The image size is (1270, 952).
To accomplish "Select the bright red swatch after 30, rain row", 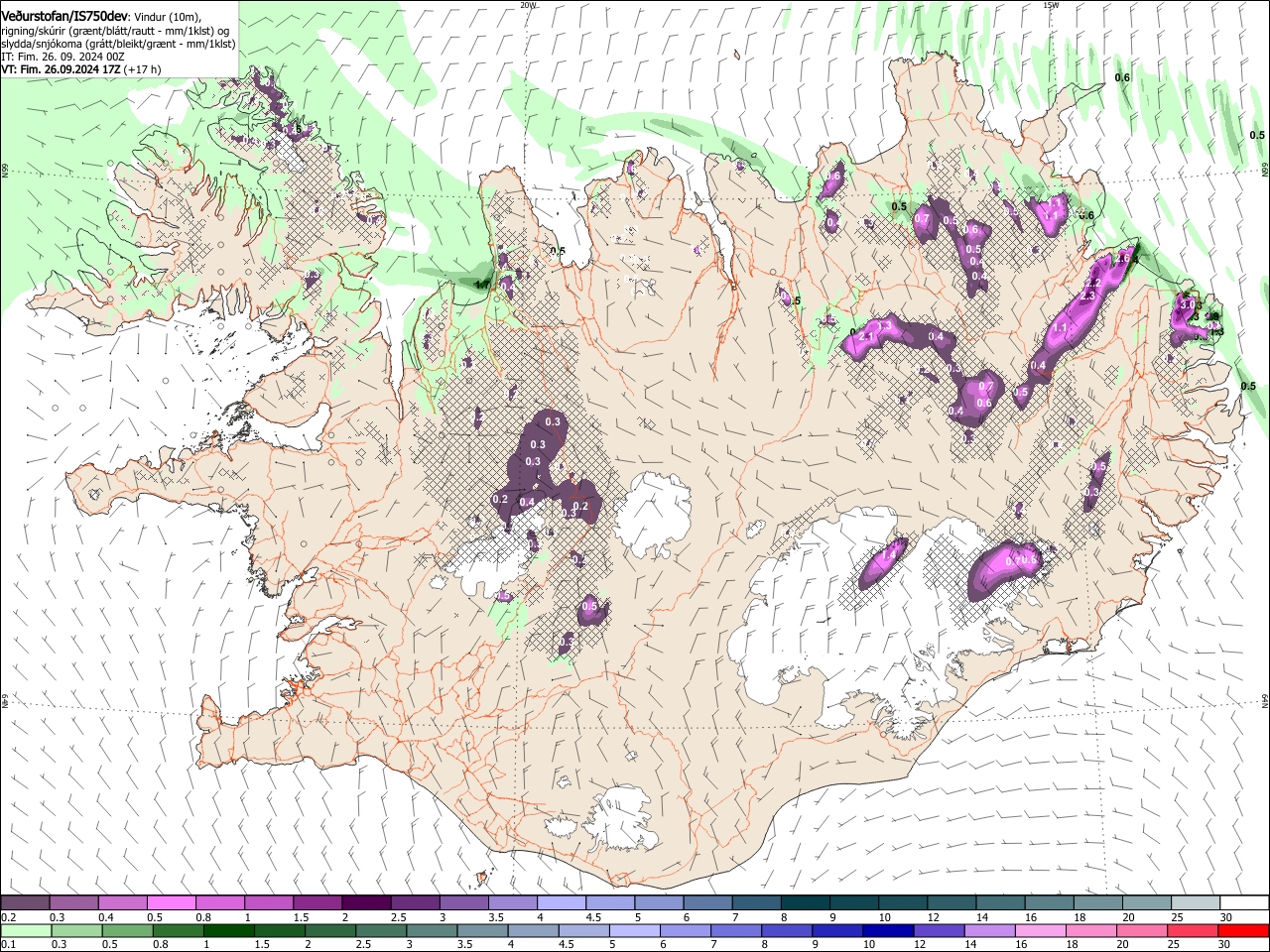I will point(1244,930).
